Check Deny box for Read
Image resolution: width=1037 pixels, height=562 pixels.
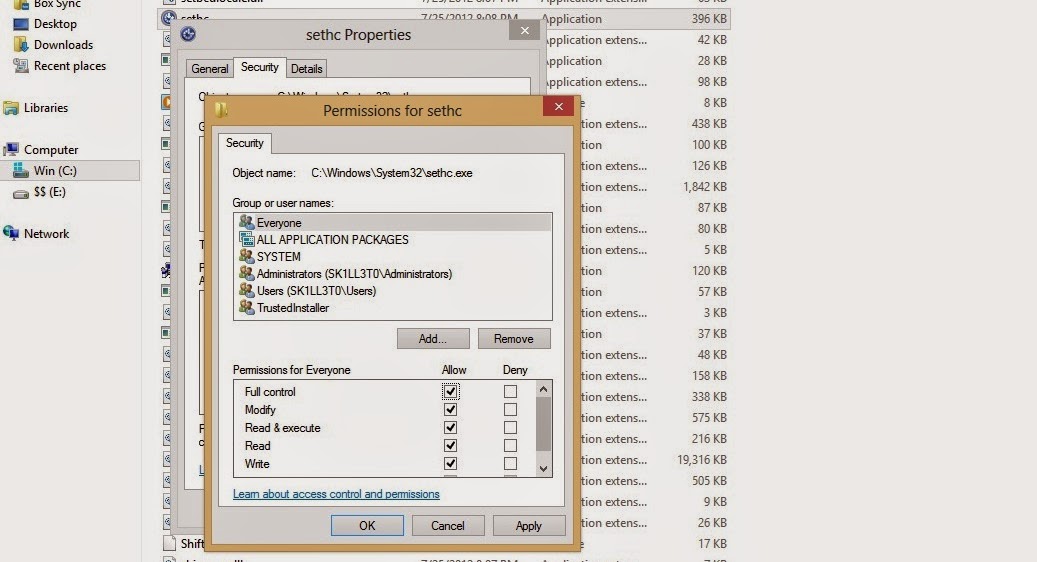[510, 446]
